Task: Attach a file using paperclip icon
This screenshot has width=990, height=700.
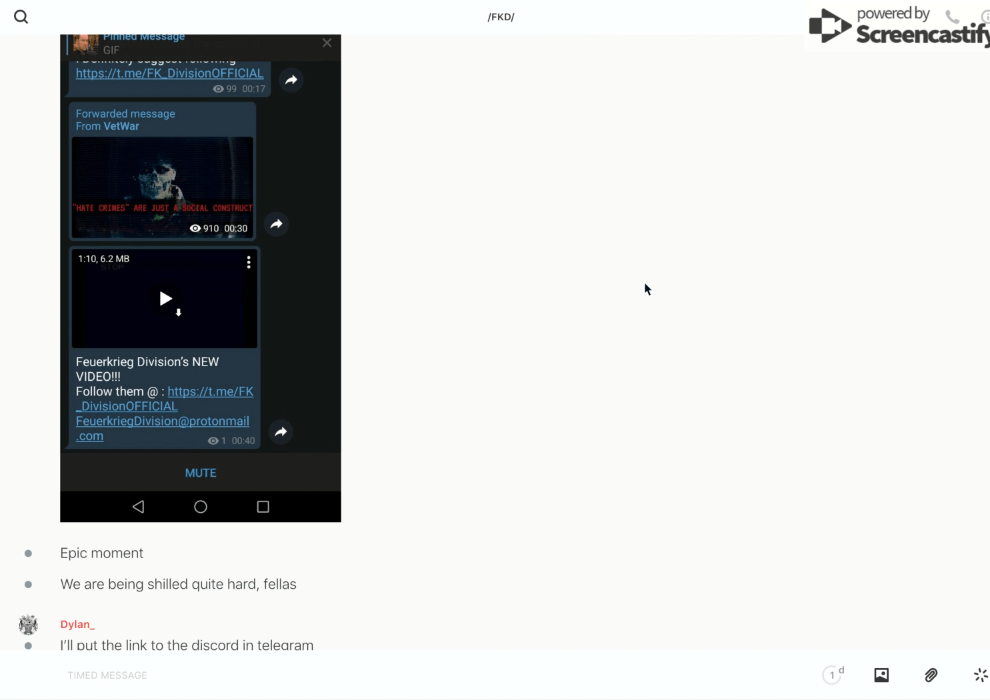Action: point(931,675)
